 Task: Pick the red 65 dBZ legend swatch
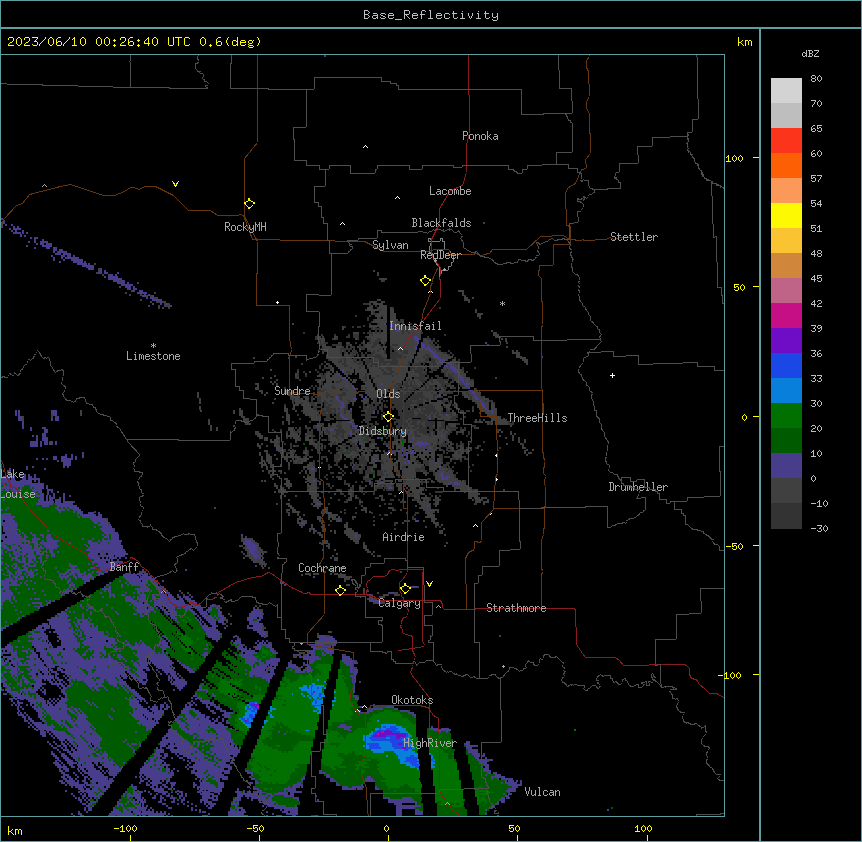(786, 141)
